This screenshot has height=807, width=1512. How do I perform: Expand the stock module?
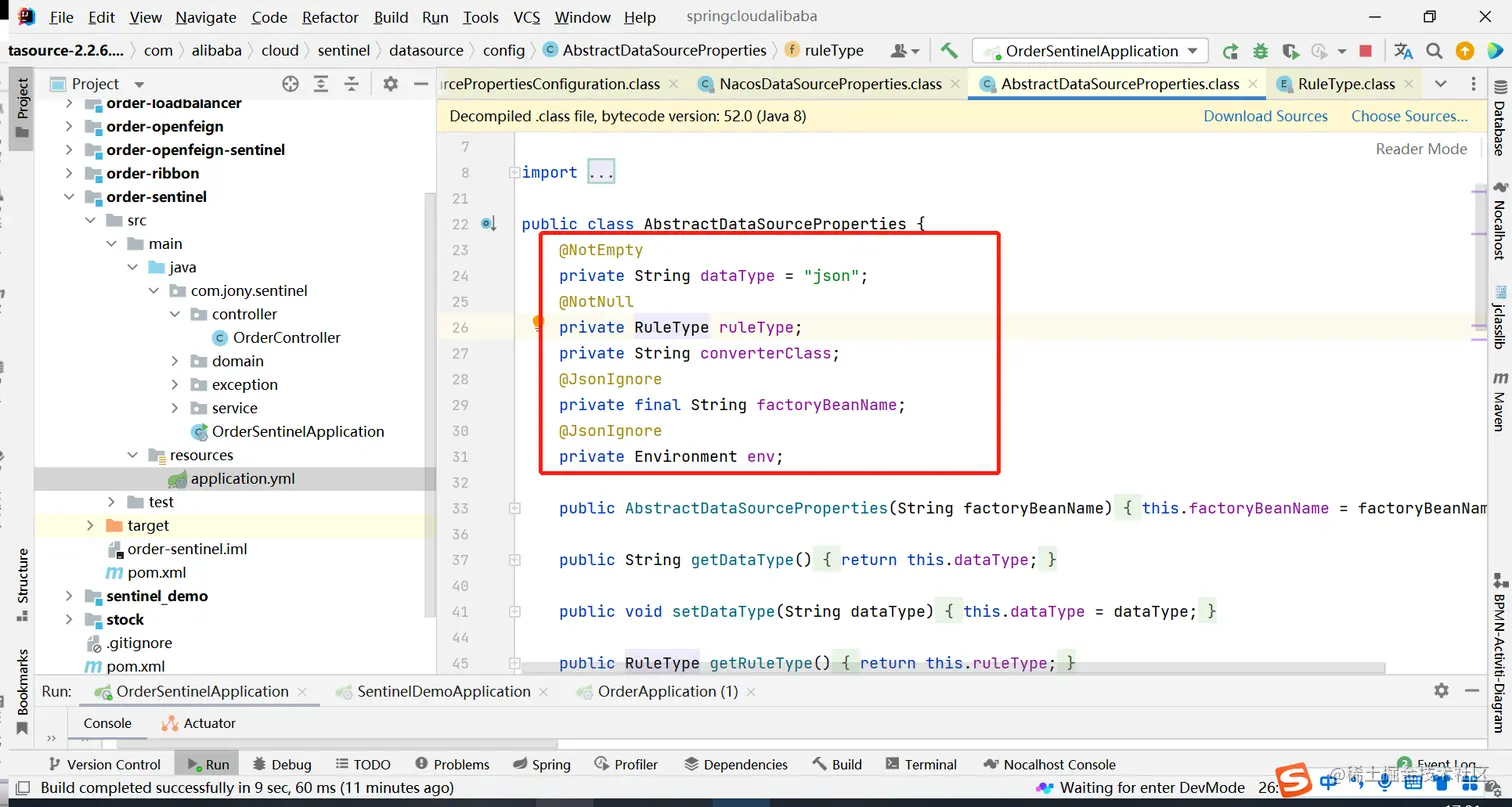tap(69, 619)
